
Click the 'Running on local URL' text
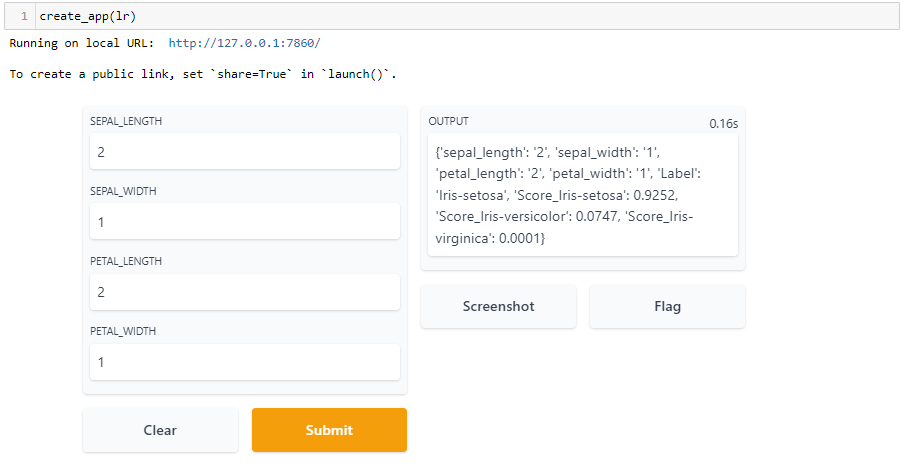pyautogui.click(x=82, y=43)
